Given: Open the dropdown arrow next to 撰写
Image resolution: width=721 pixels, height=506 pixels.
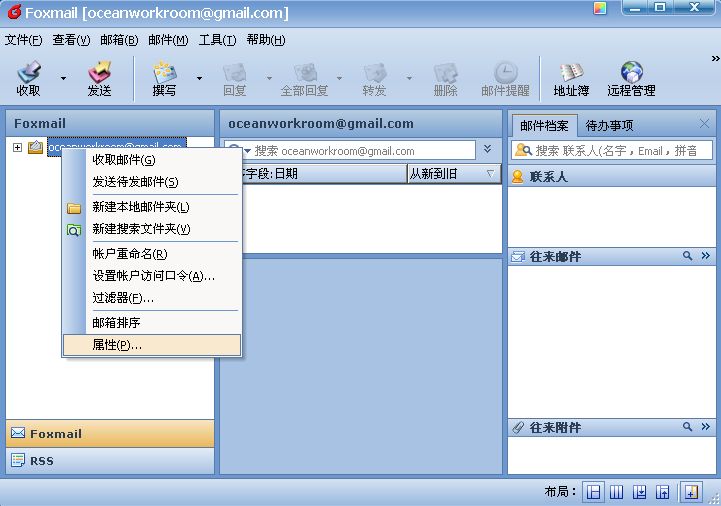Looking at the screenshot, I should [199, 79].
